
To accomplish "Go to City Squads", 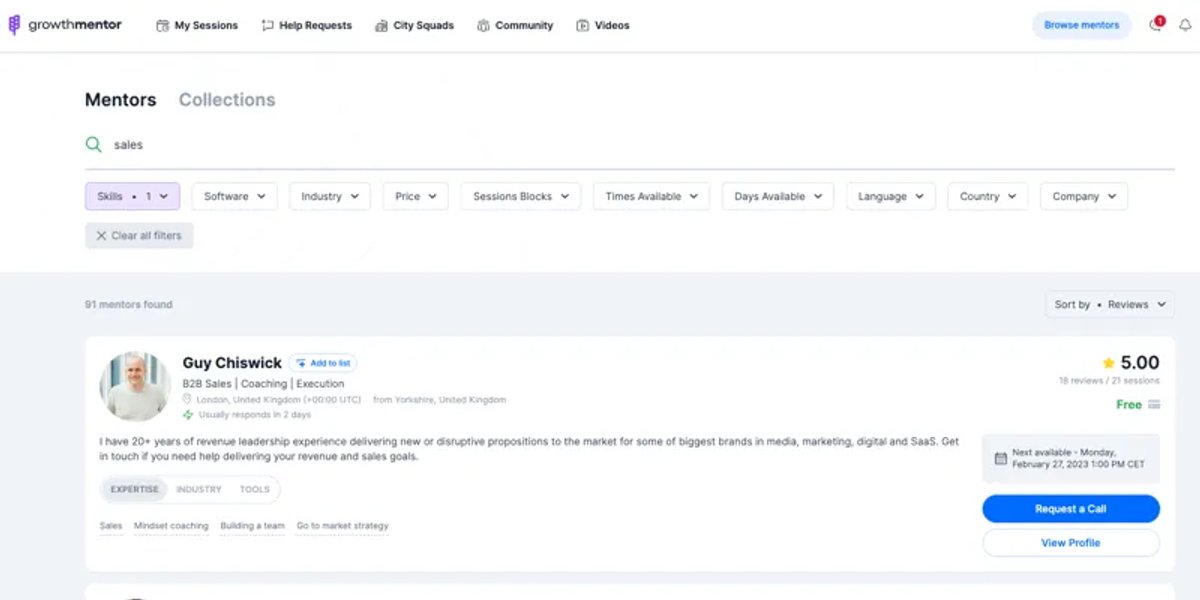I will (414, 25).
